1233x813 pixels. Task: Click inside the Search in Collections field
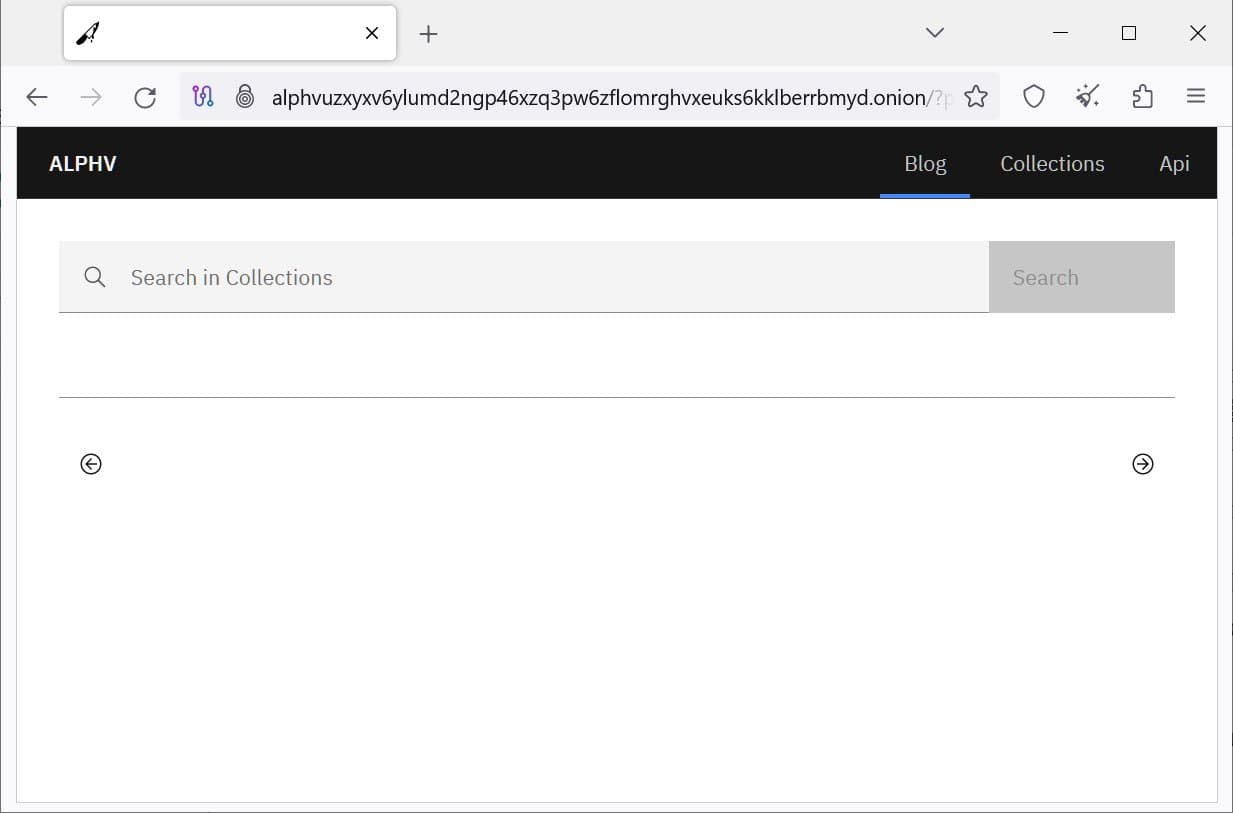coord(400,277)
